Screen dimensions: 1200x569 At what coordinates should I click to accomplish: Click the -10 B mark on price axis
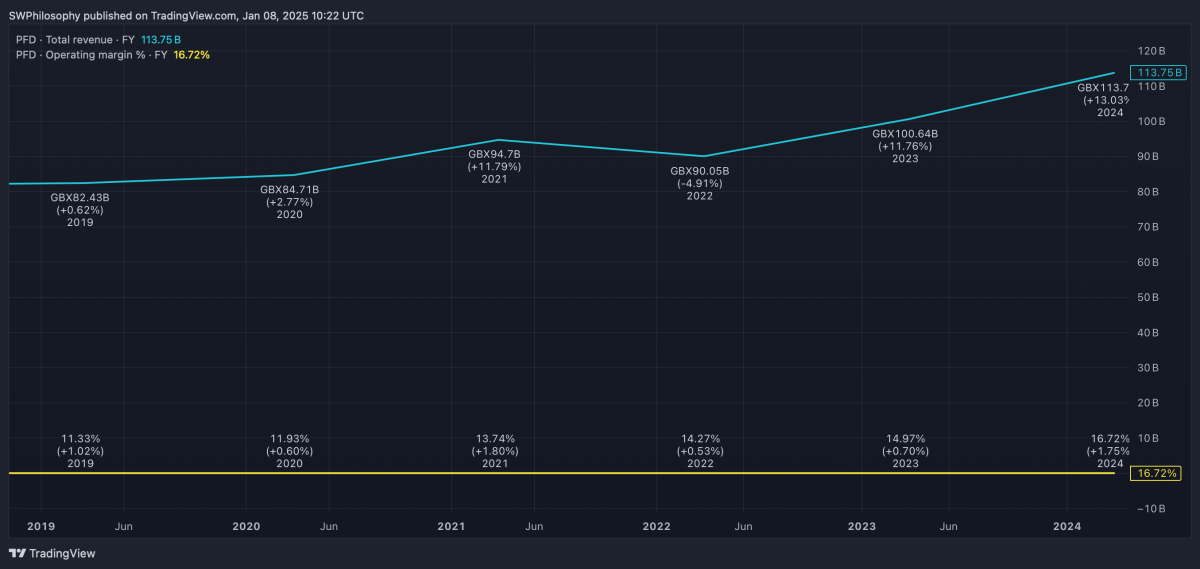1146,509
